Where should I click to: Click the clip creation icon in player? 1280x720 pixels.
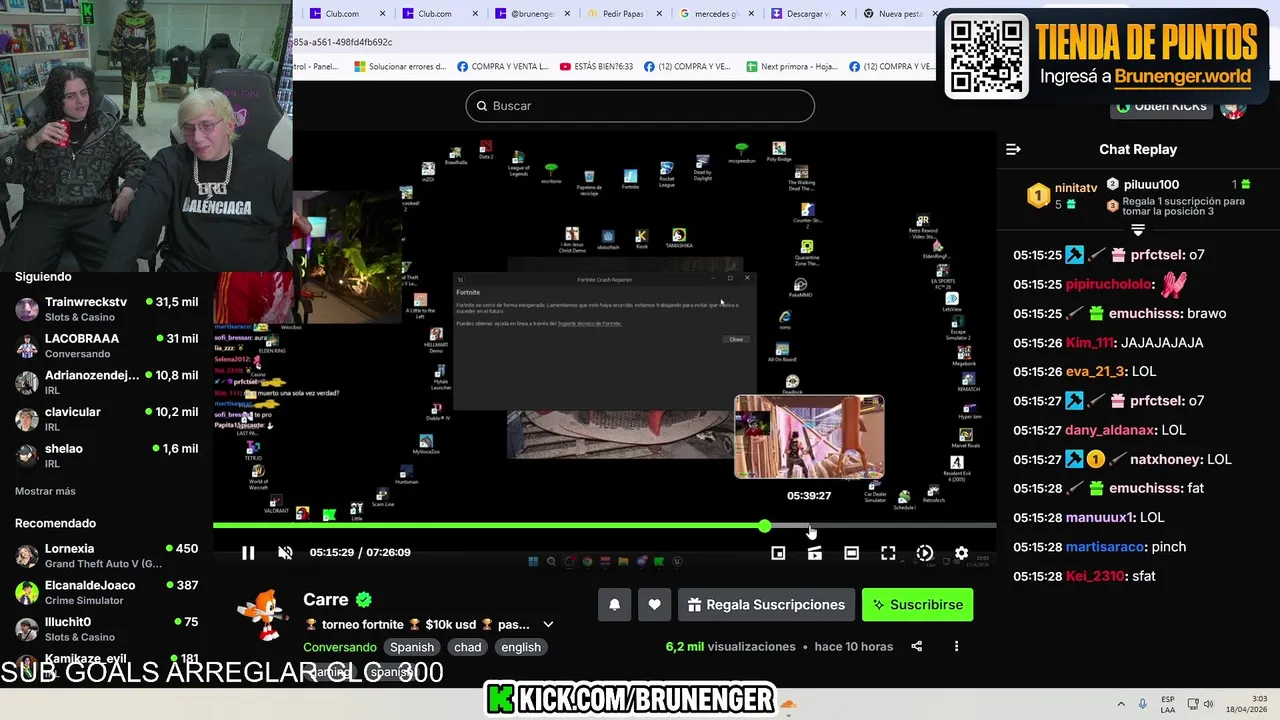815,553
